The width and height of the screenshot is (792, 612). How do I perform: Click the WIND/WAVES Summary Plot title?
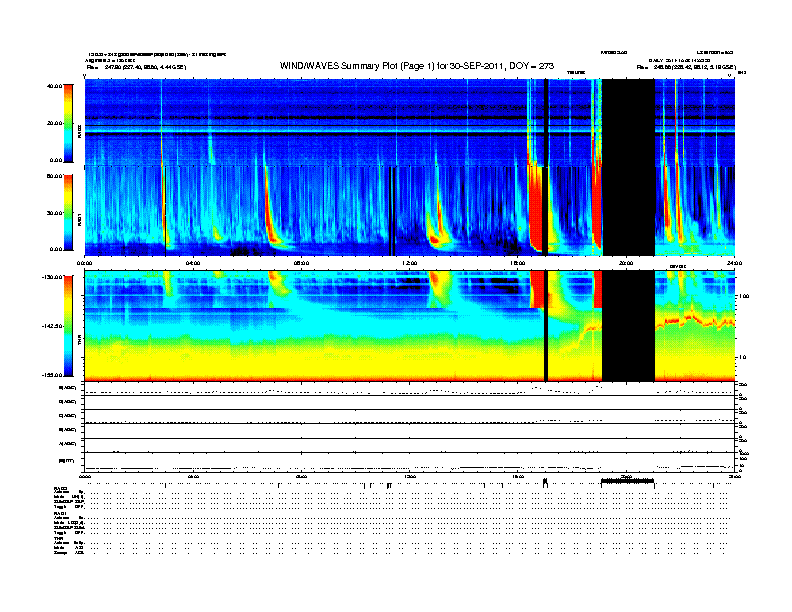tap(417, 66)
